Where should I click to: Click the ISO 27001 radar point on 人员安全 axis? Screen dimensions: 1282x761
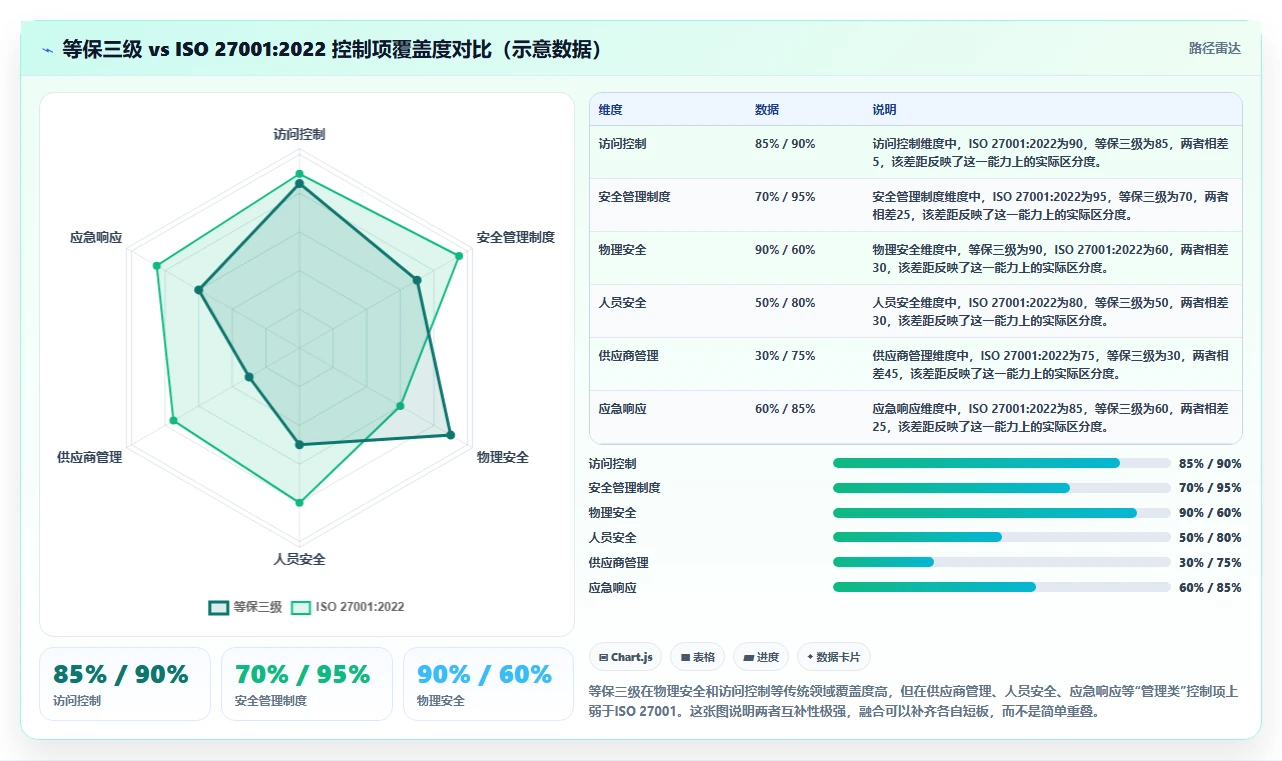pyautogui.click(x=299, y=502)
